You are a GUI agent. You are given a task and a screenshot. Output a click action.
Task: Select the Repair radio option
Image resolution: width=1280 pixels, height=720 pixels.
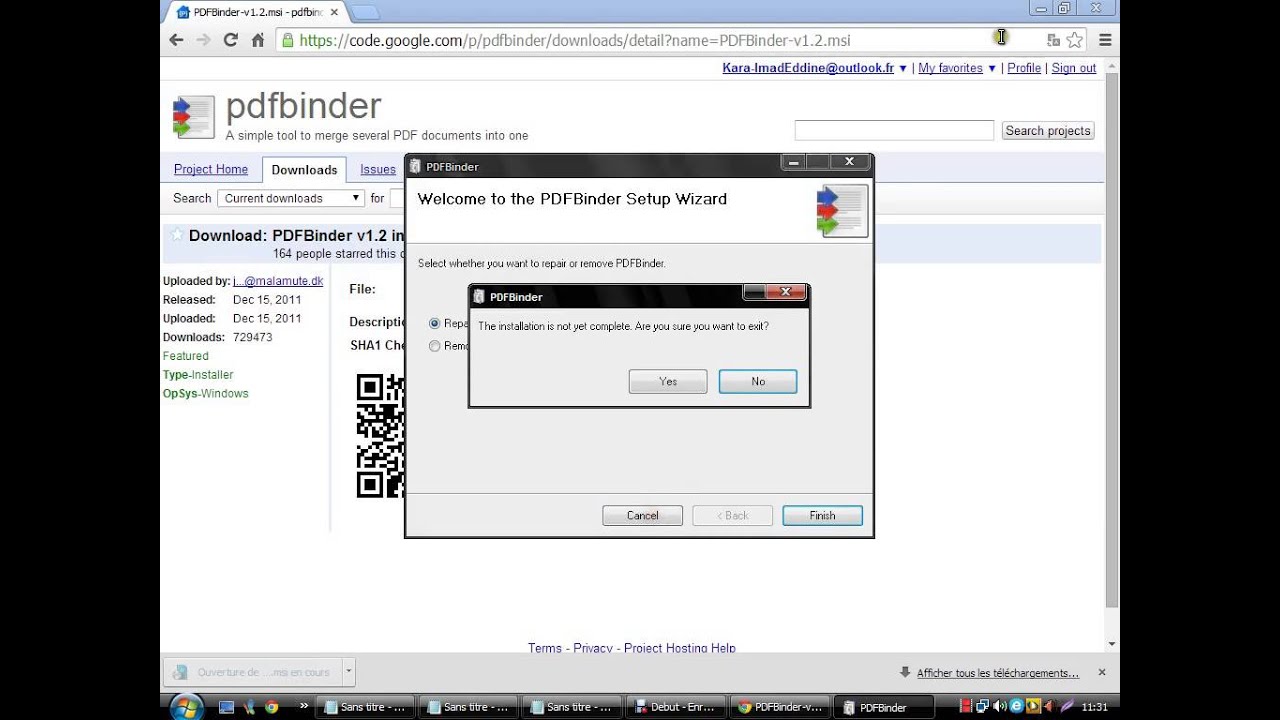click(x=434, y=324)
